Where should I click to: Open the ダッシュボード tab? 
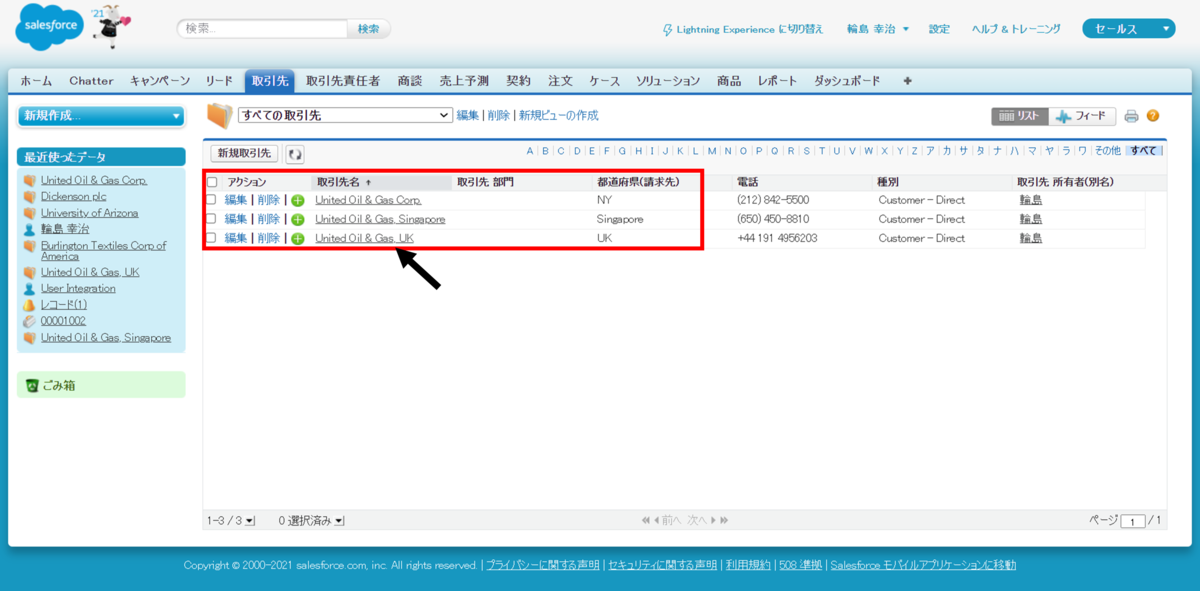coord(847,81)
